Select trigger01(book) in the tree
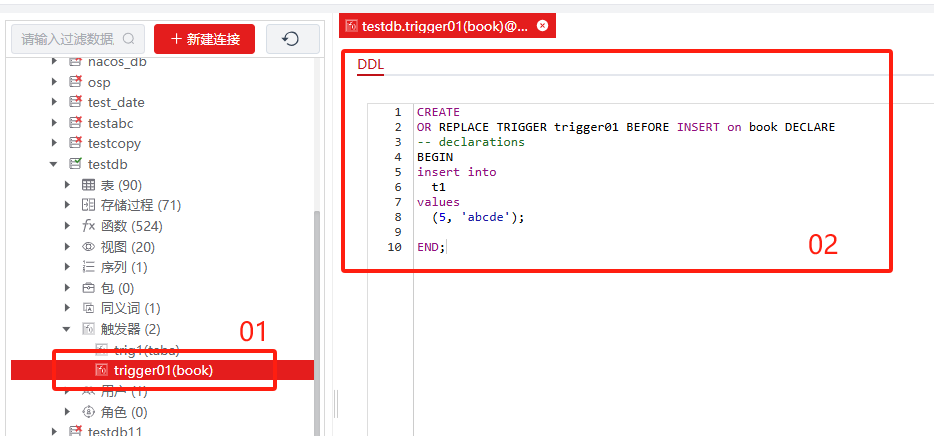This screenshot has height=436, width=934. (163, 370)
